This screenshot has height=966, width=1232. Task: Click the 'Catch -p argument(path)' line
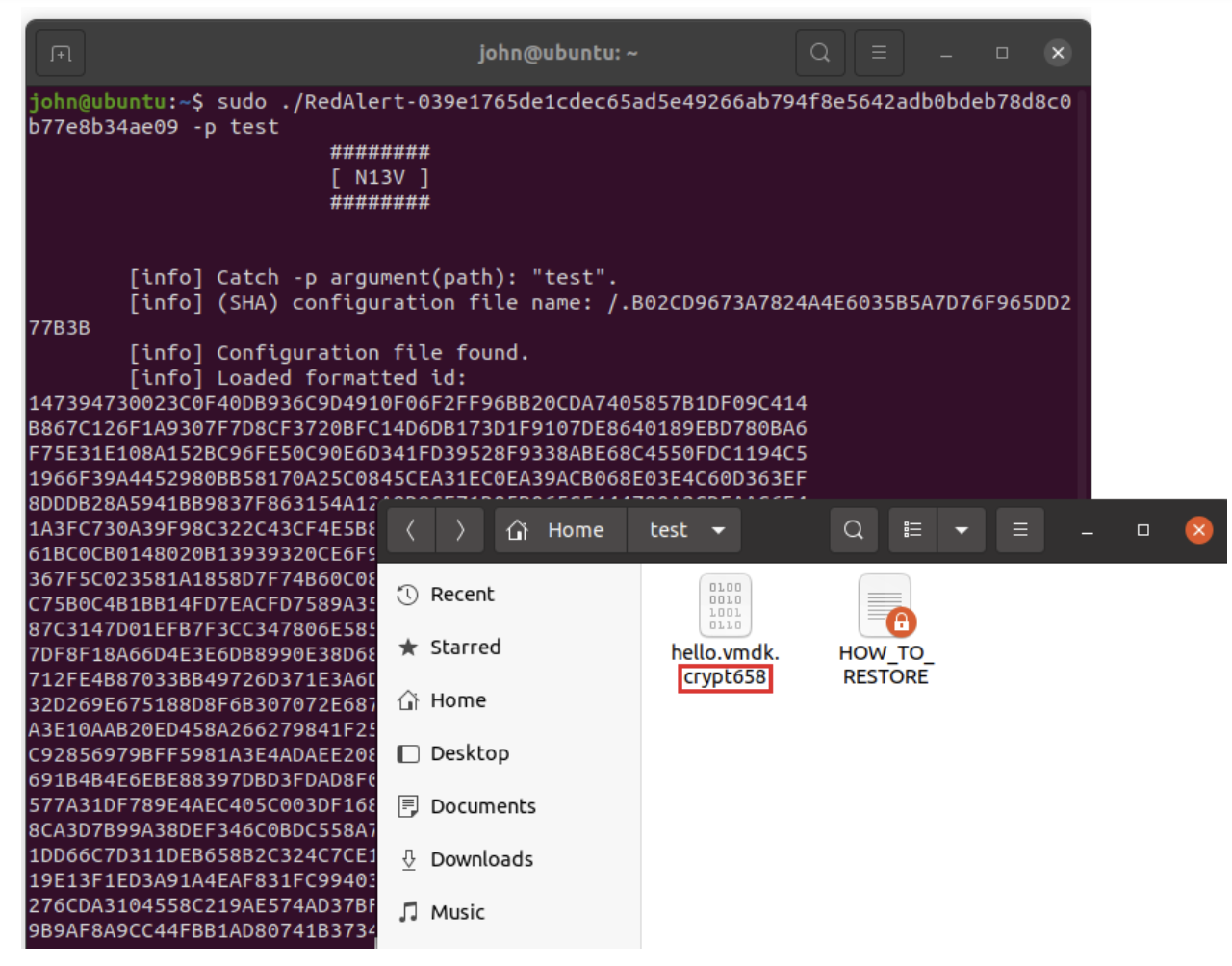coord(373,278)
